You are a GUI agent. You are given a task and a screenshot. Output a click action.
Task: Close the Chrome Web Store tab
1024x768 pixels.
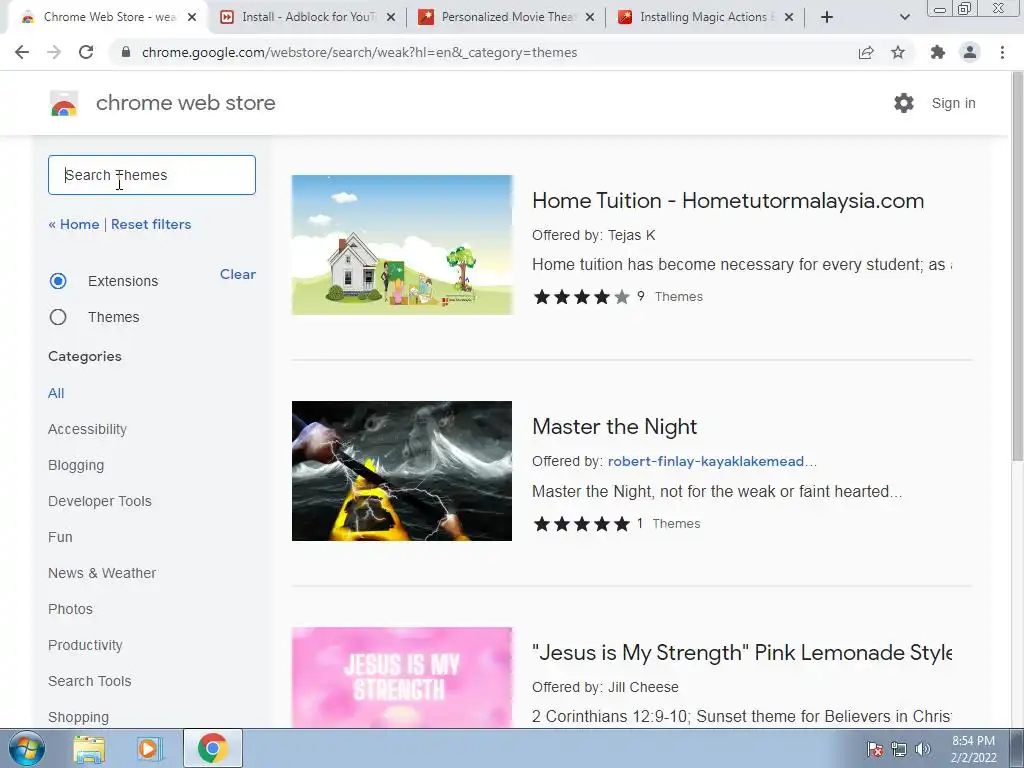[x=192, y=17]
